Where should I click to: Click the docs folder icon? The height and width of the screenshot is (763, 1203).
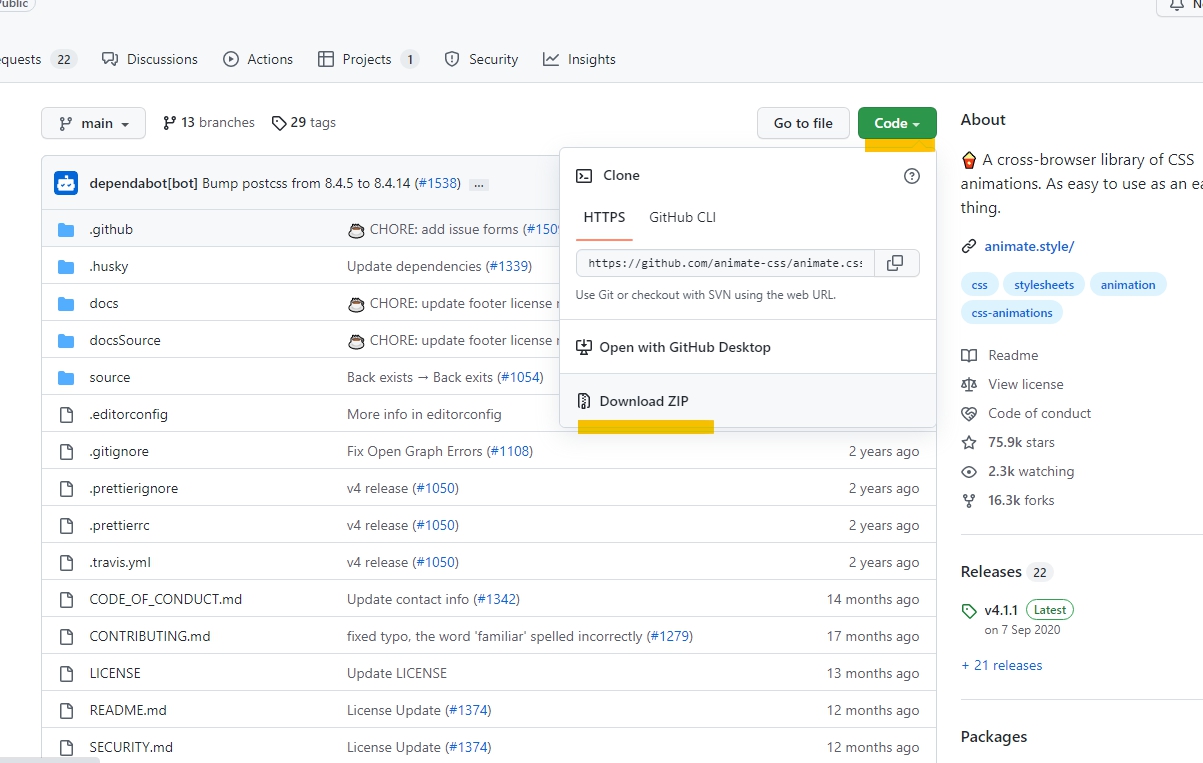coord(66,303)
